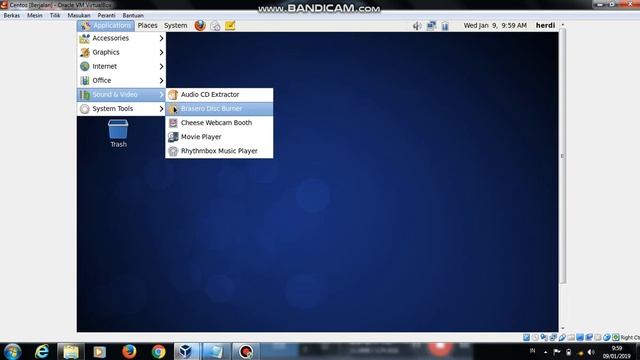The width and height of the screenshot is (640, 360).
Task: Launch Firefox from the GNOME top panel
Action: (x=200, y=25)
